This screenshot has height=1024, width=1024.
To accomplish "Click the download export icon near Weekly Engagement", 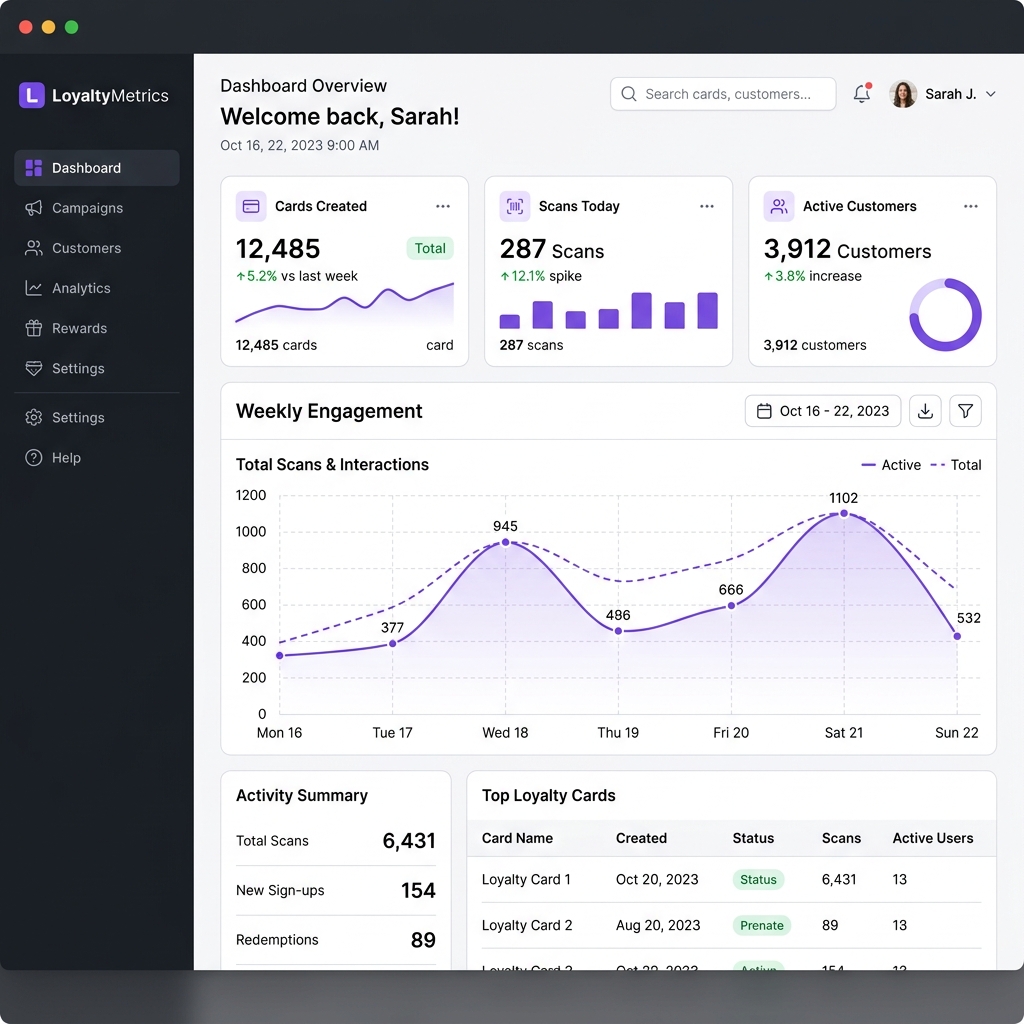I will [925, 411].
